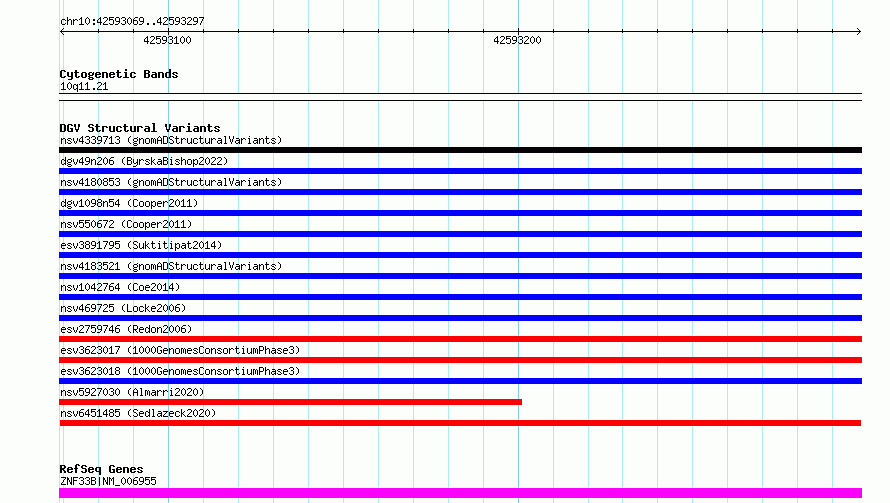Click the short red nsv5927030 bar
Viewport: 890px width, 503px height.
(290, 402)
